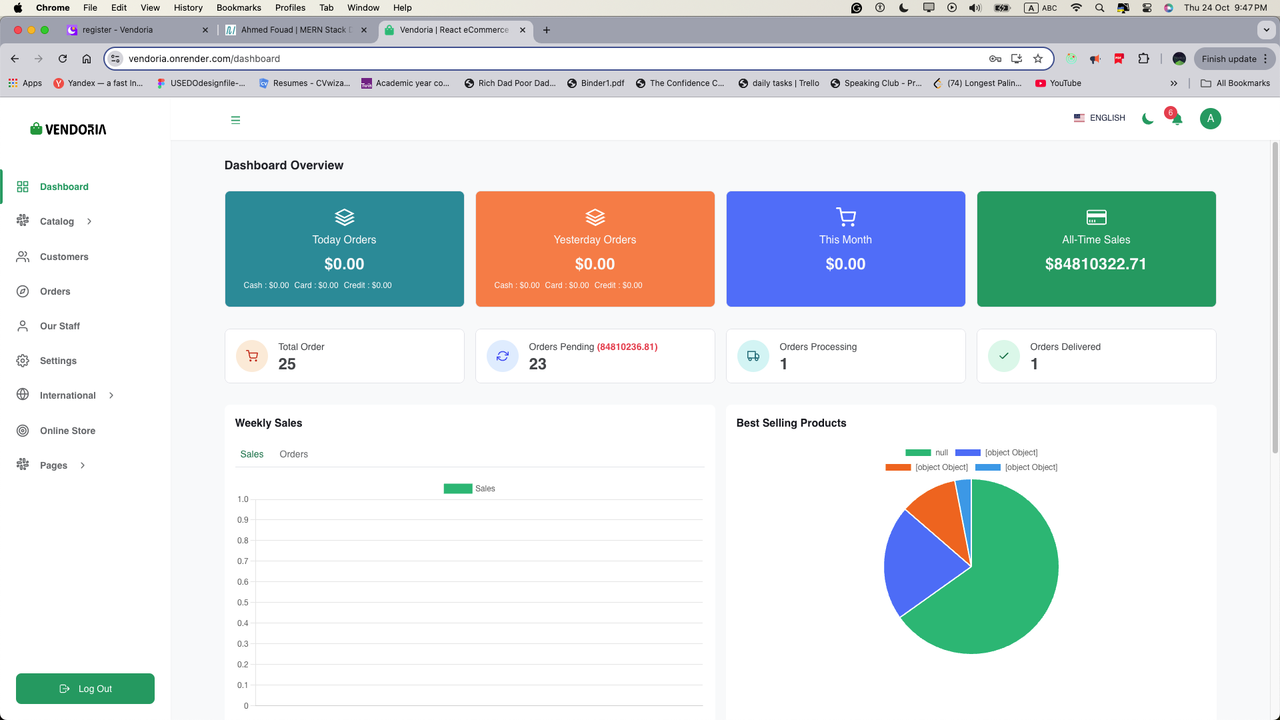Click the International globe icon
This screenshot has width=1280, height=720.
(22, 395)
